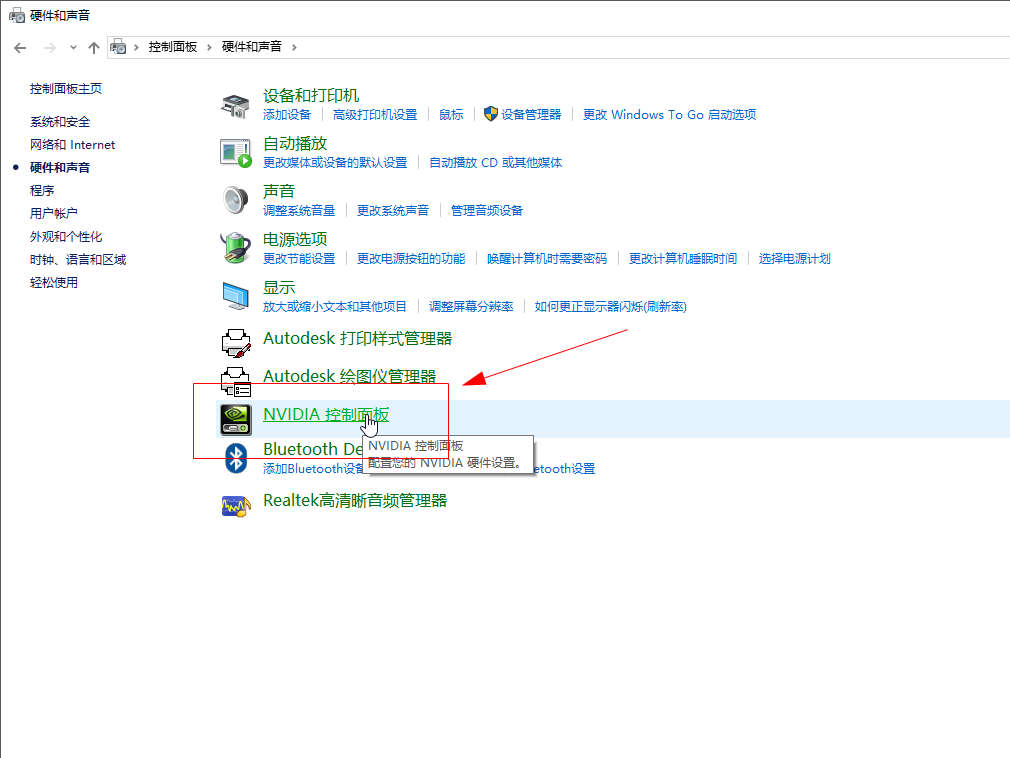Expand chevron after 硬件和声音 in address bar

click(x=294, y=47)
